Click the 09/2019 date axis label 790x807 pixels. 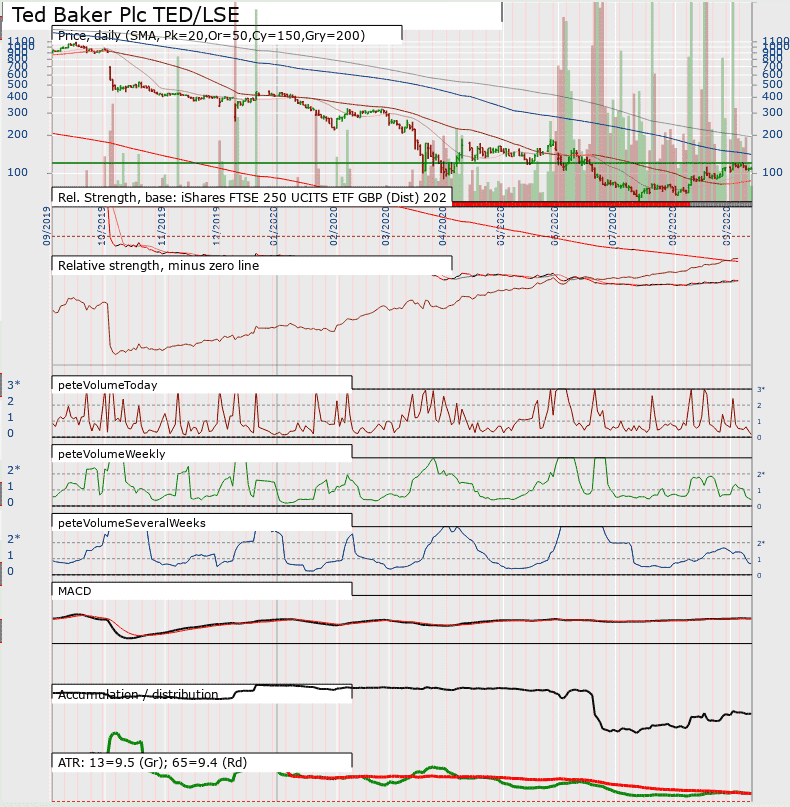click(47, 226)
